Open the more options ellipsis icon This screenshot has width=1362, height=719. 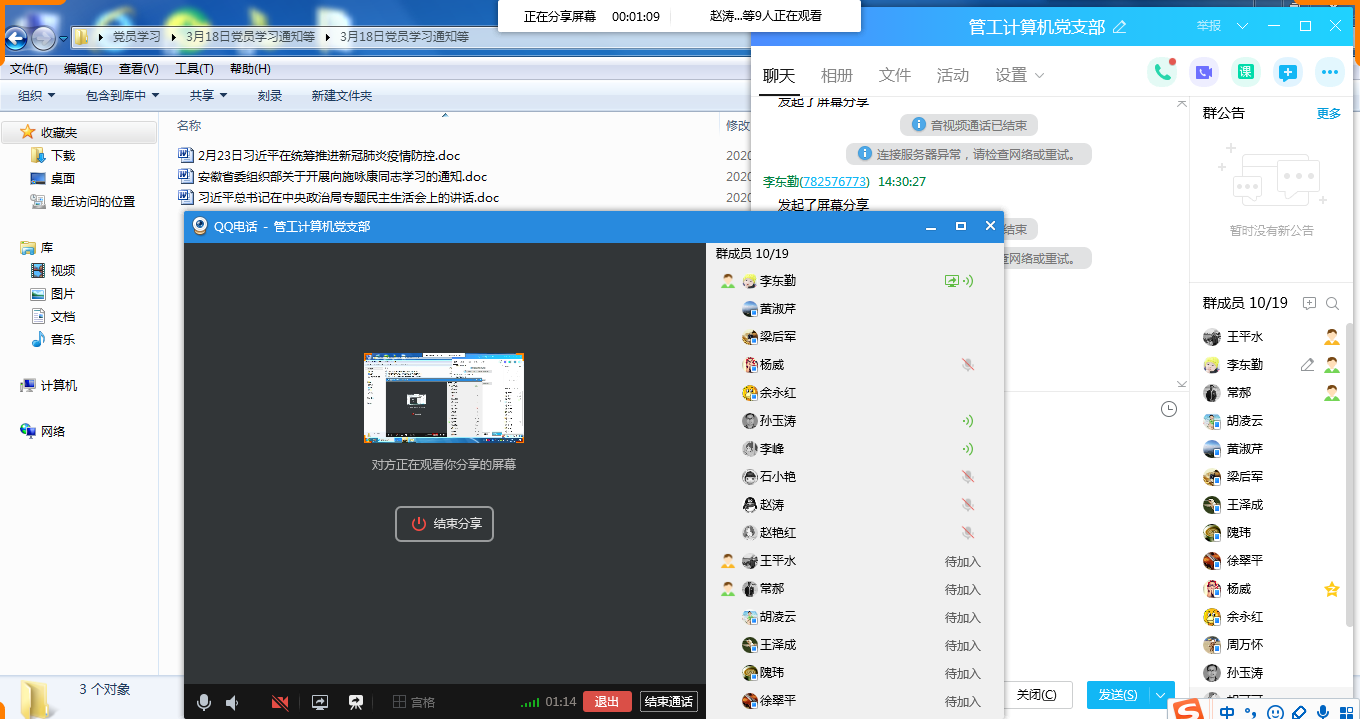click(1330, 72)
